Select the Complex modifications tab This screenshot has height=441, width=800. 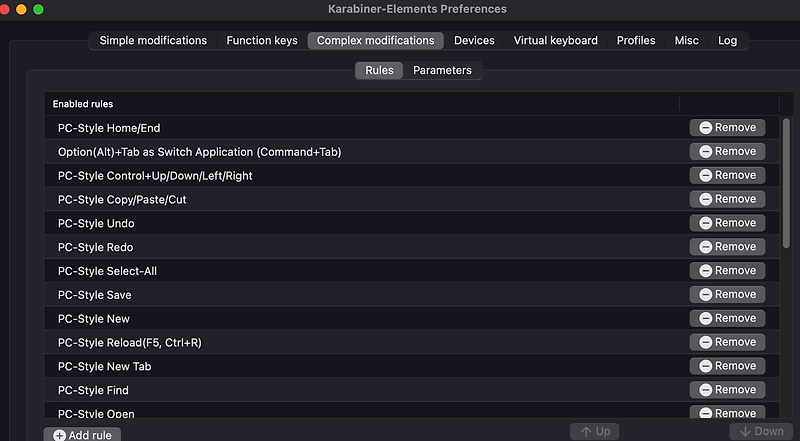click(376, 40)
